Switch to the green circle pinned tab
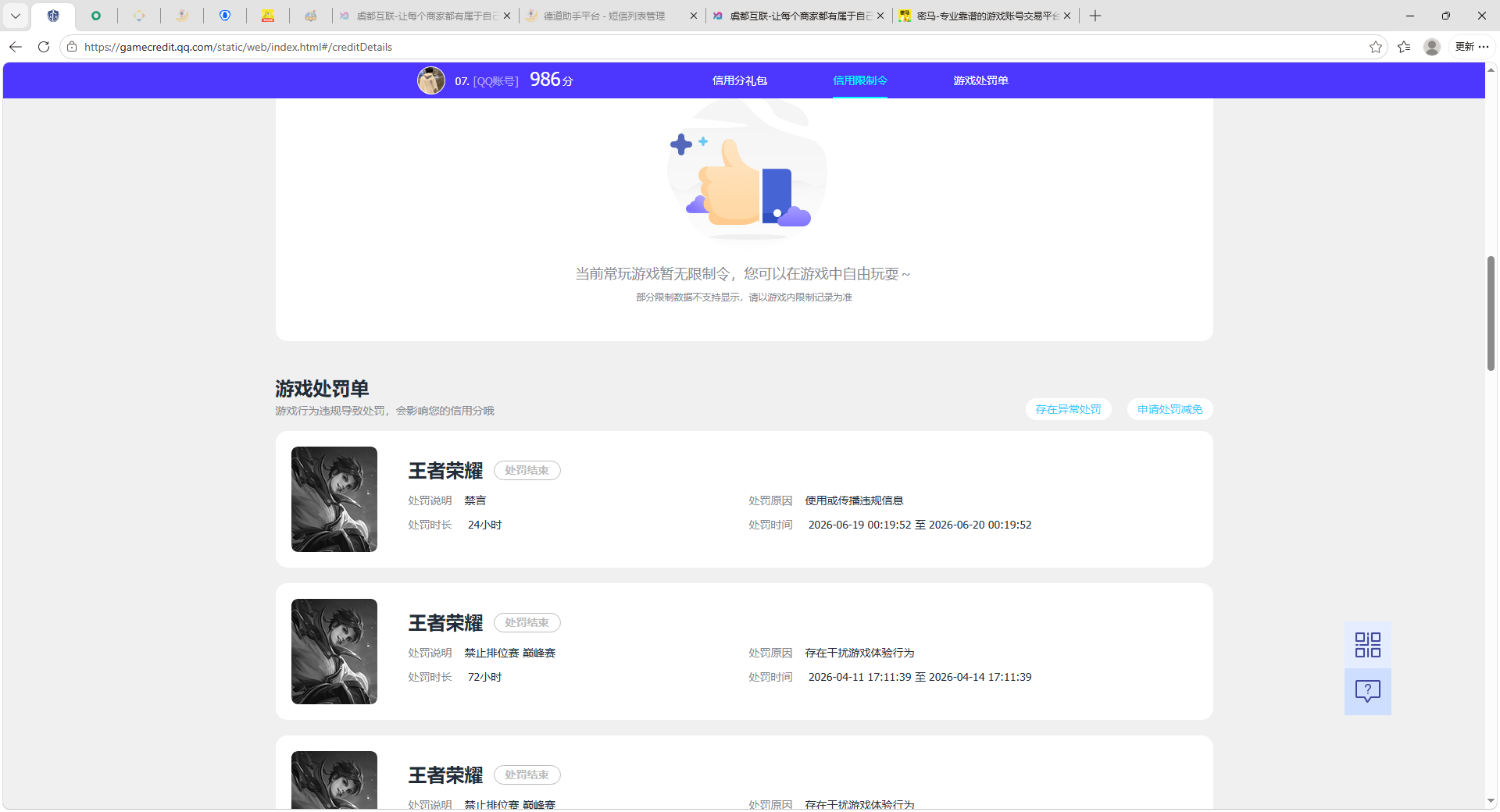1500x812 pixels. click(96, 16)
